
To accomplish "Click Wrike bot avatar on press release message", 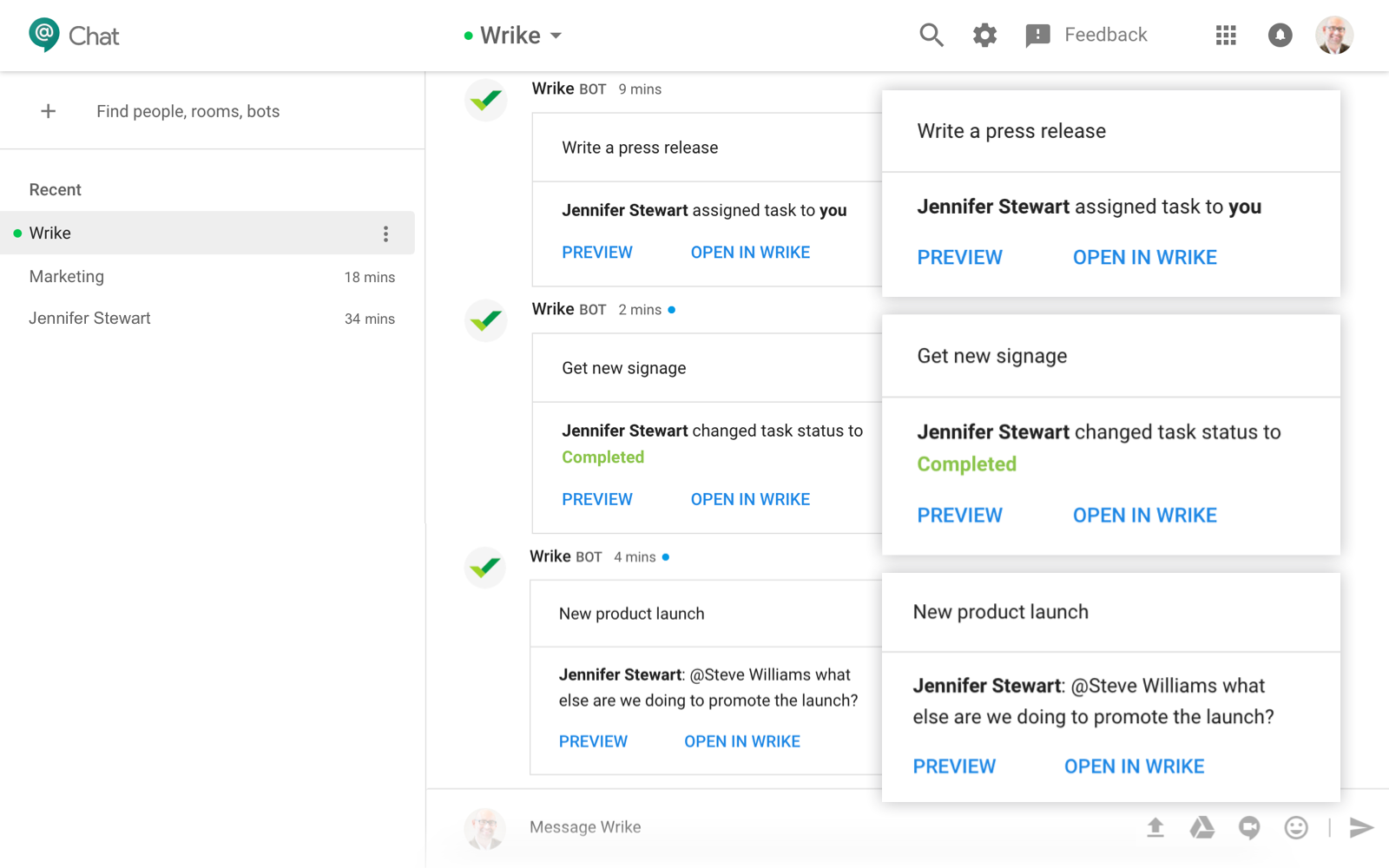I will click(486, 100).
